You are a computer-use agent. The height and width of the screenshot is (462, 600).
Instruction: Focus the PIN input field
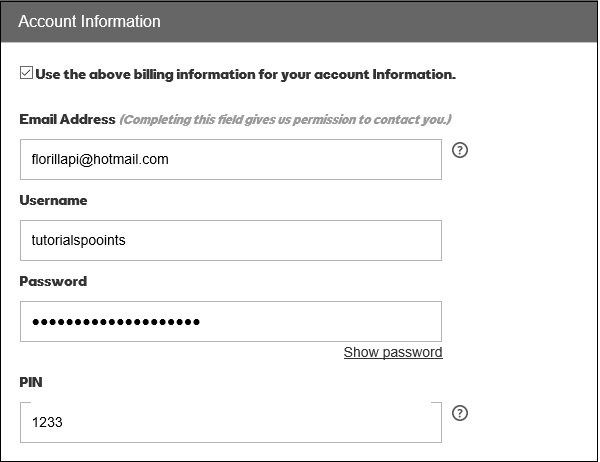coord(230,422)
